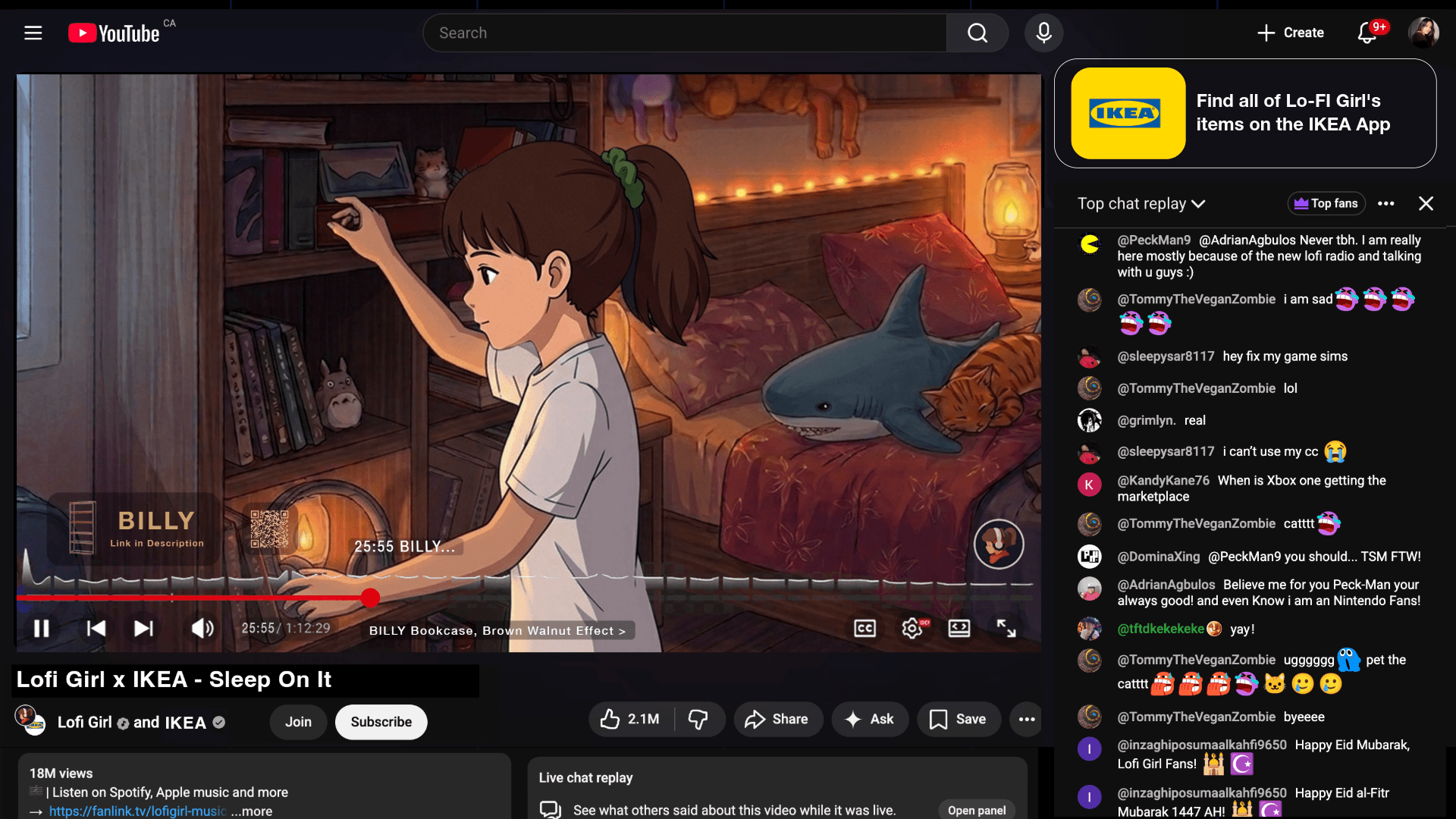Viewport: 1456px width, 819px height.
Task: Select the Top fans chip
Action: click(x=1326, y=203)
